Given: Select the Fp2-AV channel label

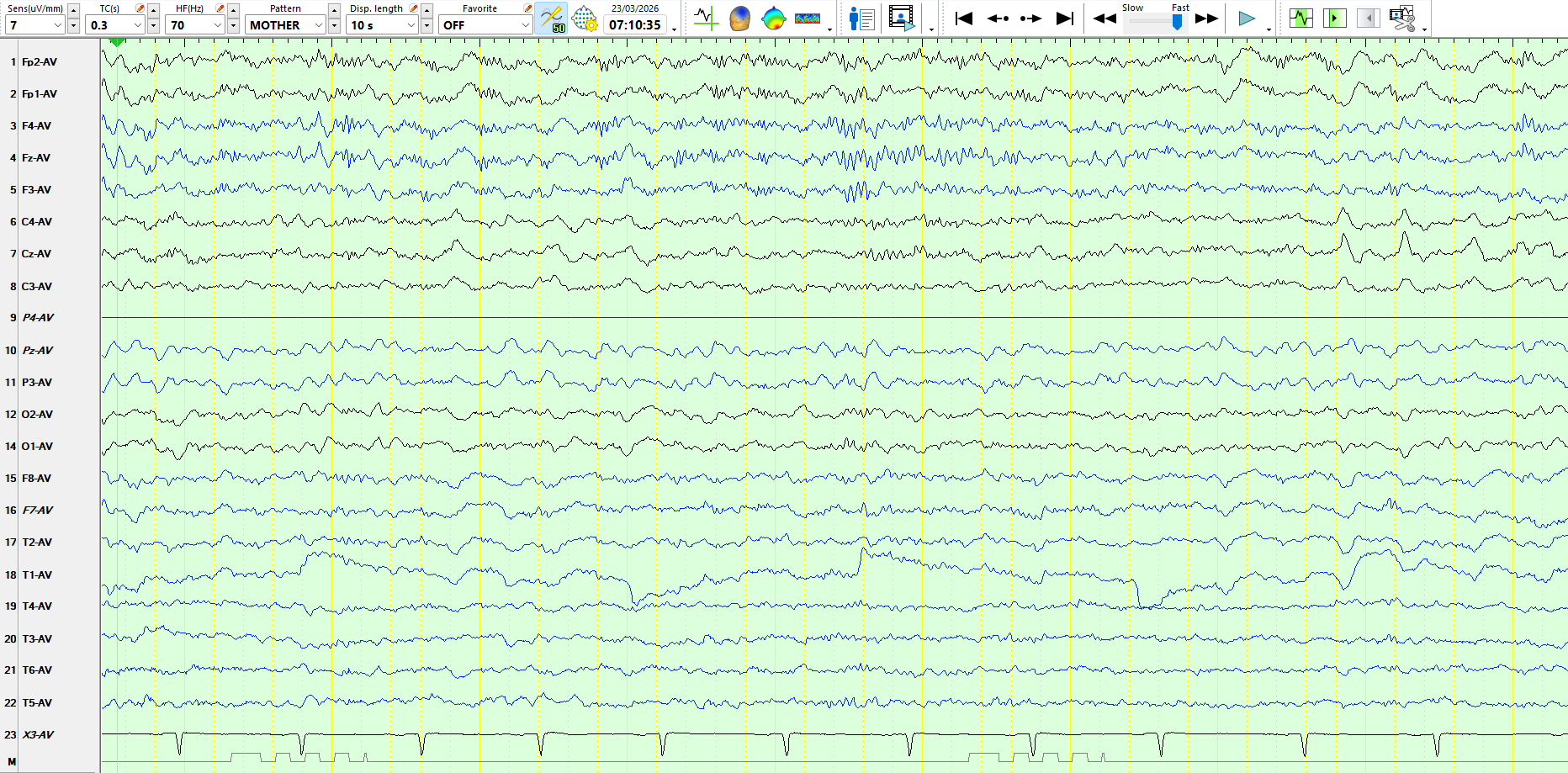Looking at the screenshot, I should 40,62.
